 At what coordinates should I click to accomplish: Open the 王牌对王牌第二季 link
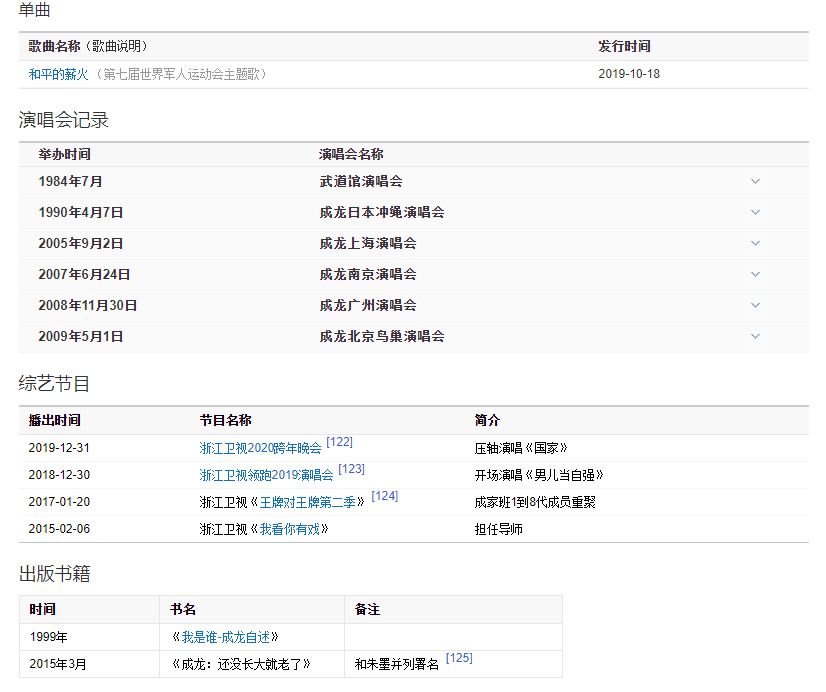312,502
